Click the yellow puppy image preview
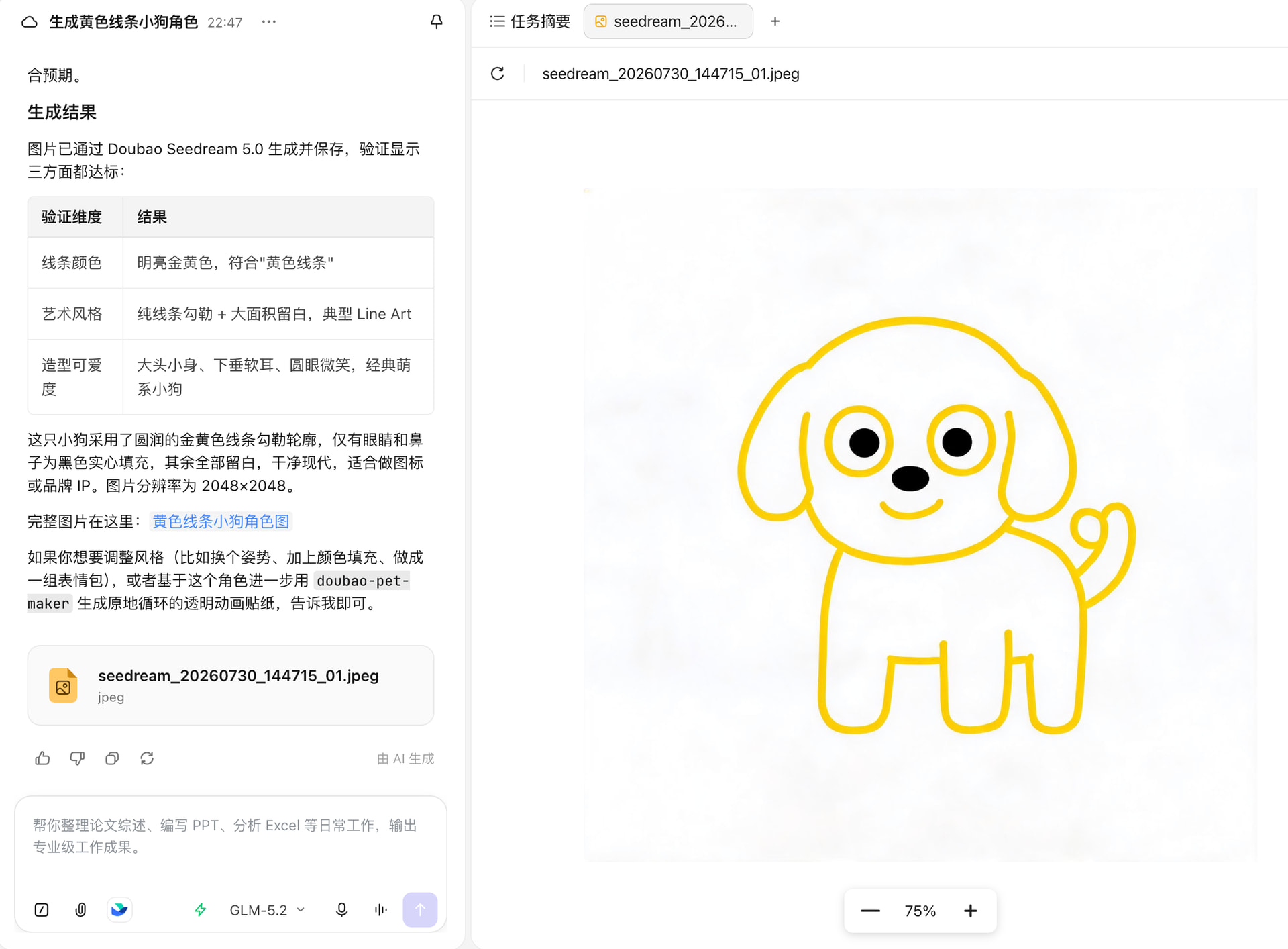Viewport: 1288px width, 949px height. coord(920,525)
